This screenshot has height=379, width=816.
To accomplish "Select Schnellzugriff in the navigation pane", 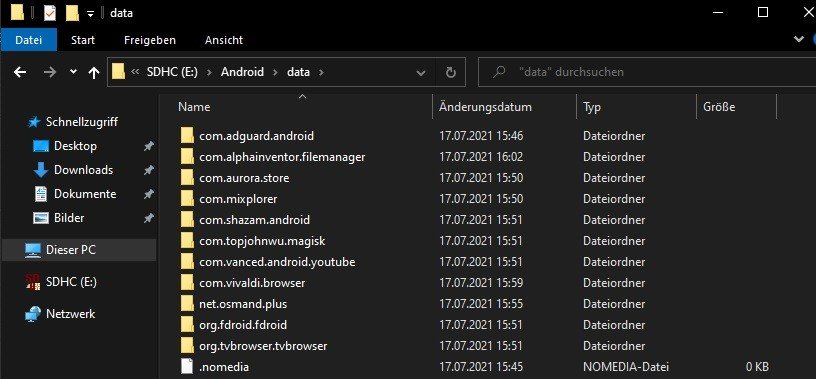I will tap(82, 122).
